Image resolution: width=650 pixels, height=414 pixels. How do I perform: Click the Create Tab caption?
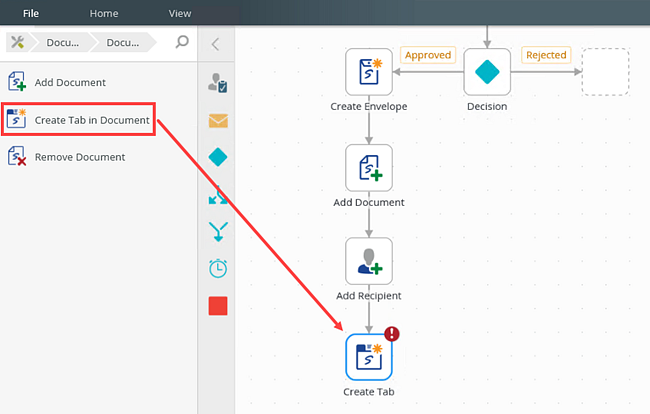(369, 392)
